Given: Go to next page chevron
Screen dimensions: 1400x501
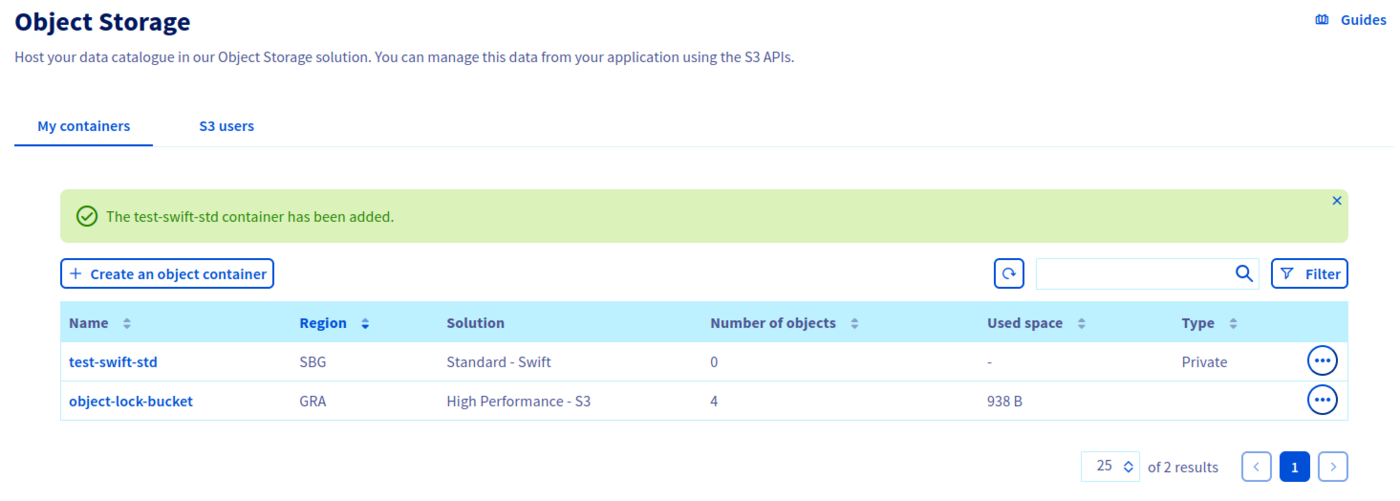Looking at the screenshot, I should [x=1333, y=466].
